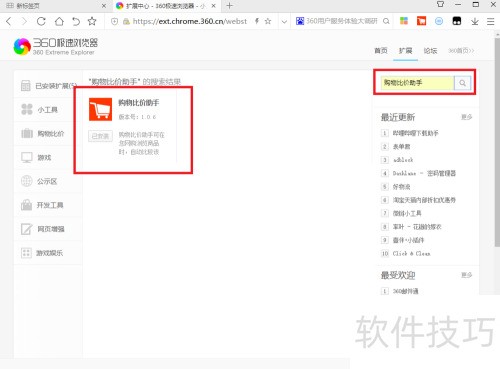This screenshot has height=369, width=500.
Task: Open Dashlane - 密码管理器 entry
Action: click(x=424, y=173)
